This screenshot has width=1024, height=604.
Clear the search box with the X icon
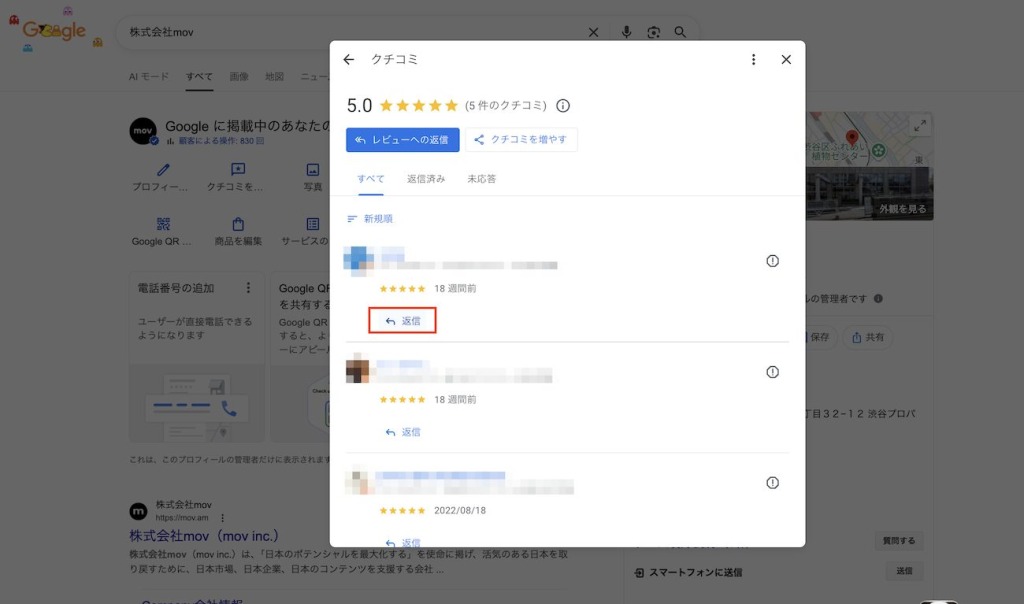tap(593, 32)
